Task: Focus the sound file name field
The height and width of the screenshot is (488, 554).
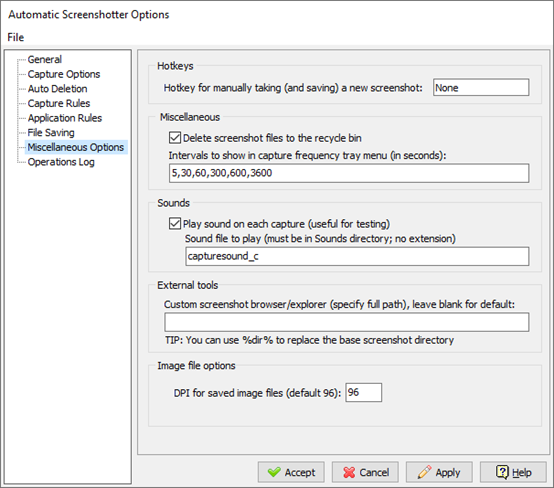Action: tap(357, 256)
